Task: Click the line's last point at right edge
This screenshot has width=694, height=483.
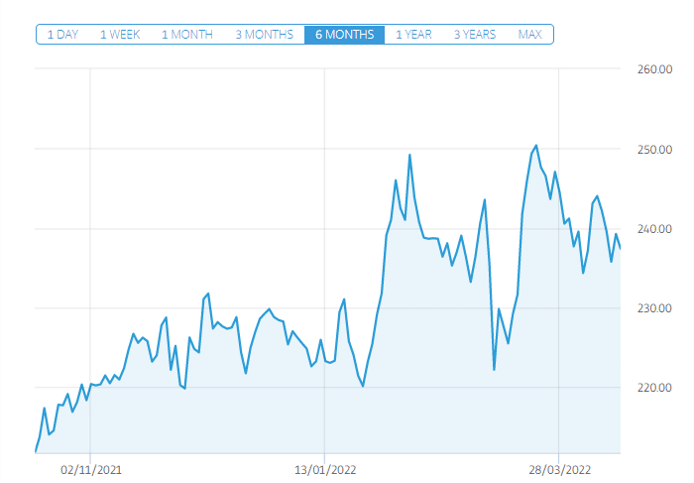Action: coord(620,249)
